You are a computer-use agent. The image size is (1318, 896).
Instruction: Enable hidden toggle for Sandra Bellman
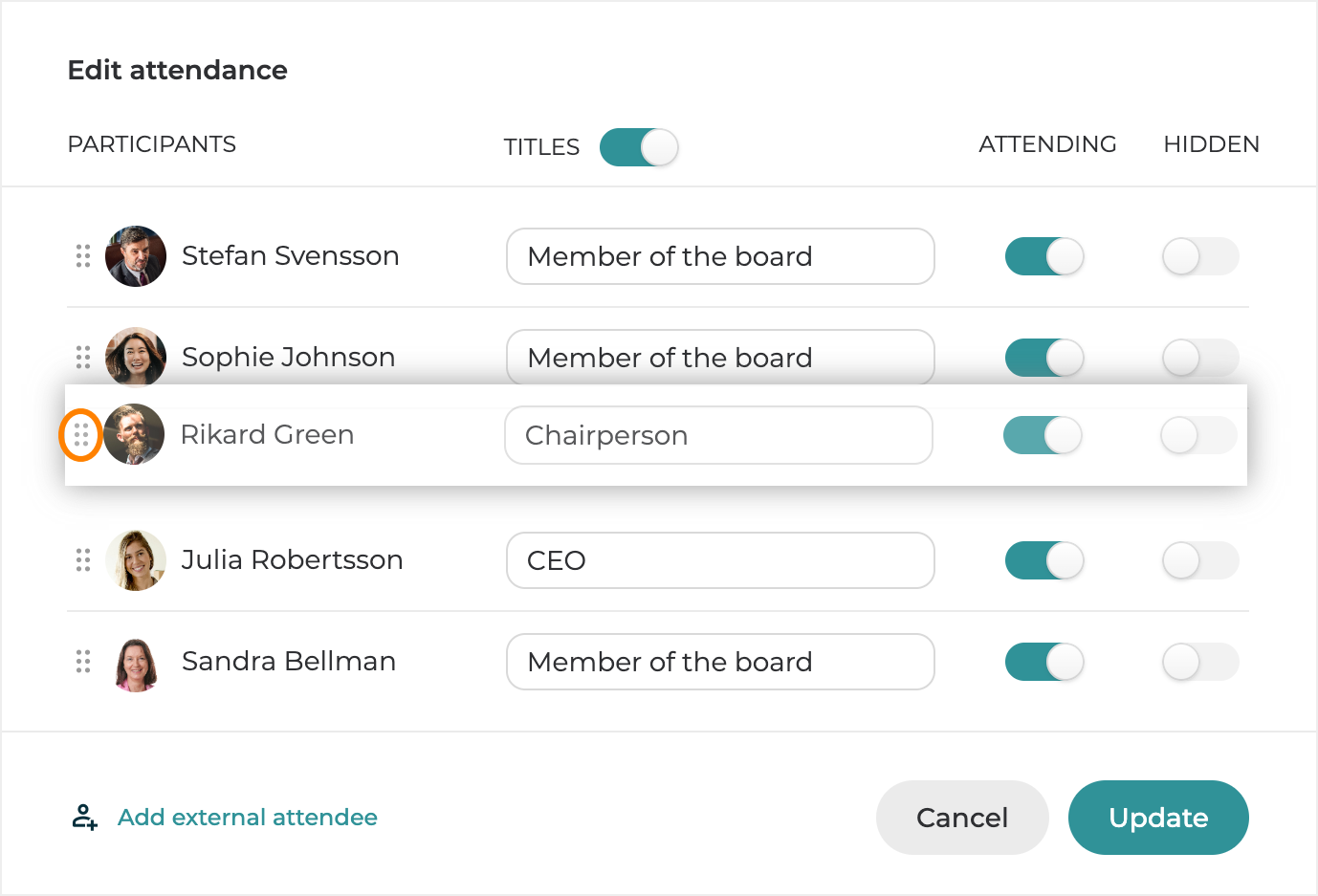tap(1200, 662)
